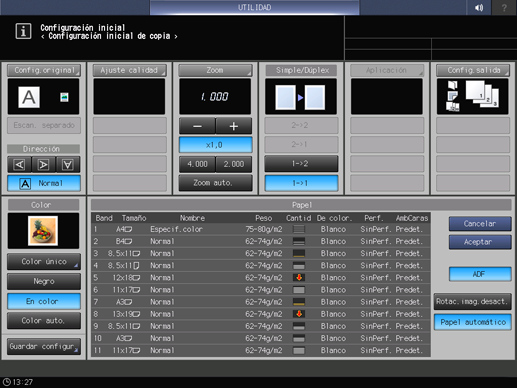Select tray 8 13x19 paper row
517x388 pixels.
tap(261, 314)
